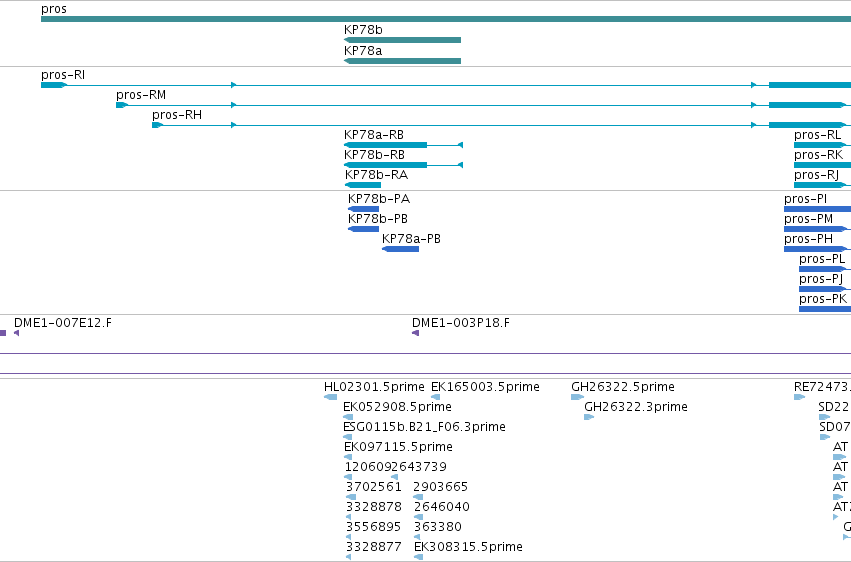Open the pros-RK transcript label
Screen dimensions: 851x562
tap(818, 155)
